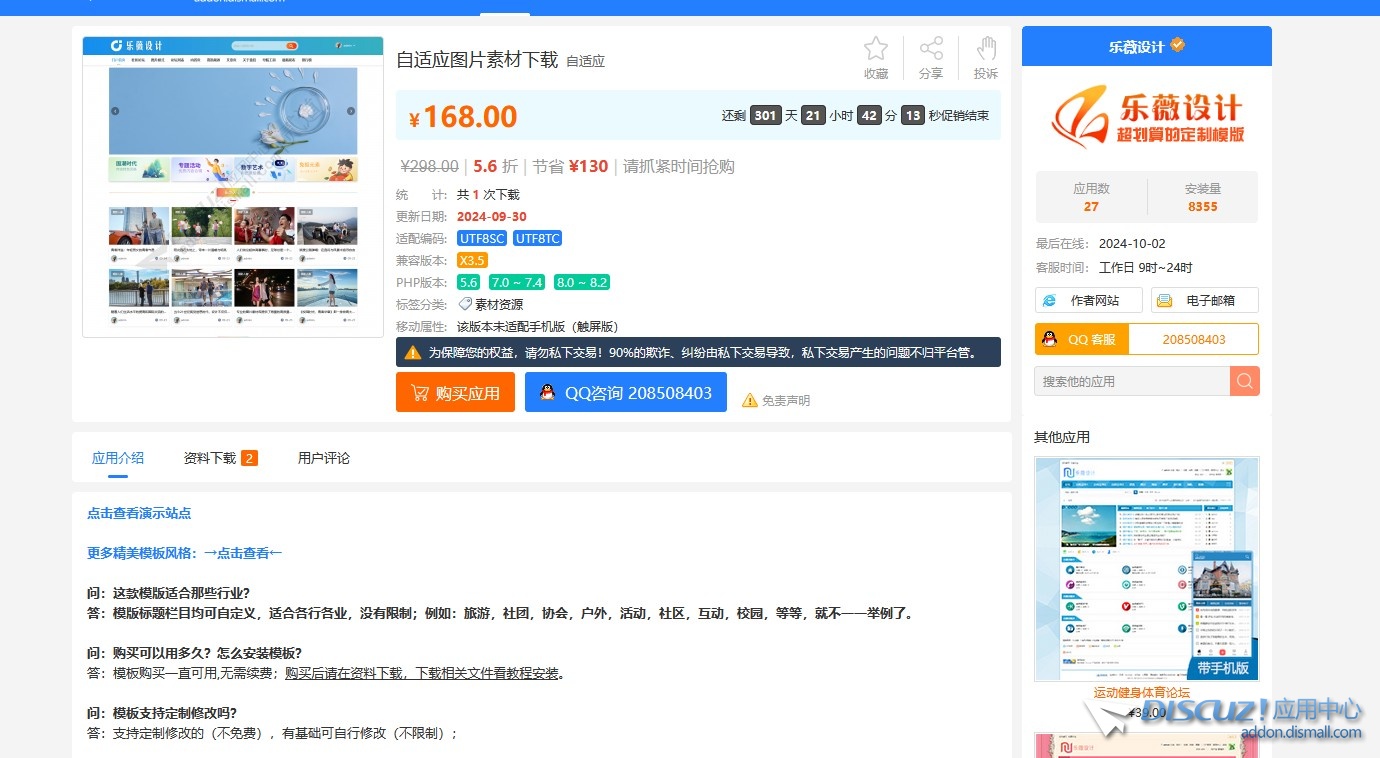Open the 运动健身体育论坛 app thumbnail
1380x758 pixels.
coord(1146,569)
